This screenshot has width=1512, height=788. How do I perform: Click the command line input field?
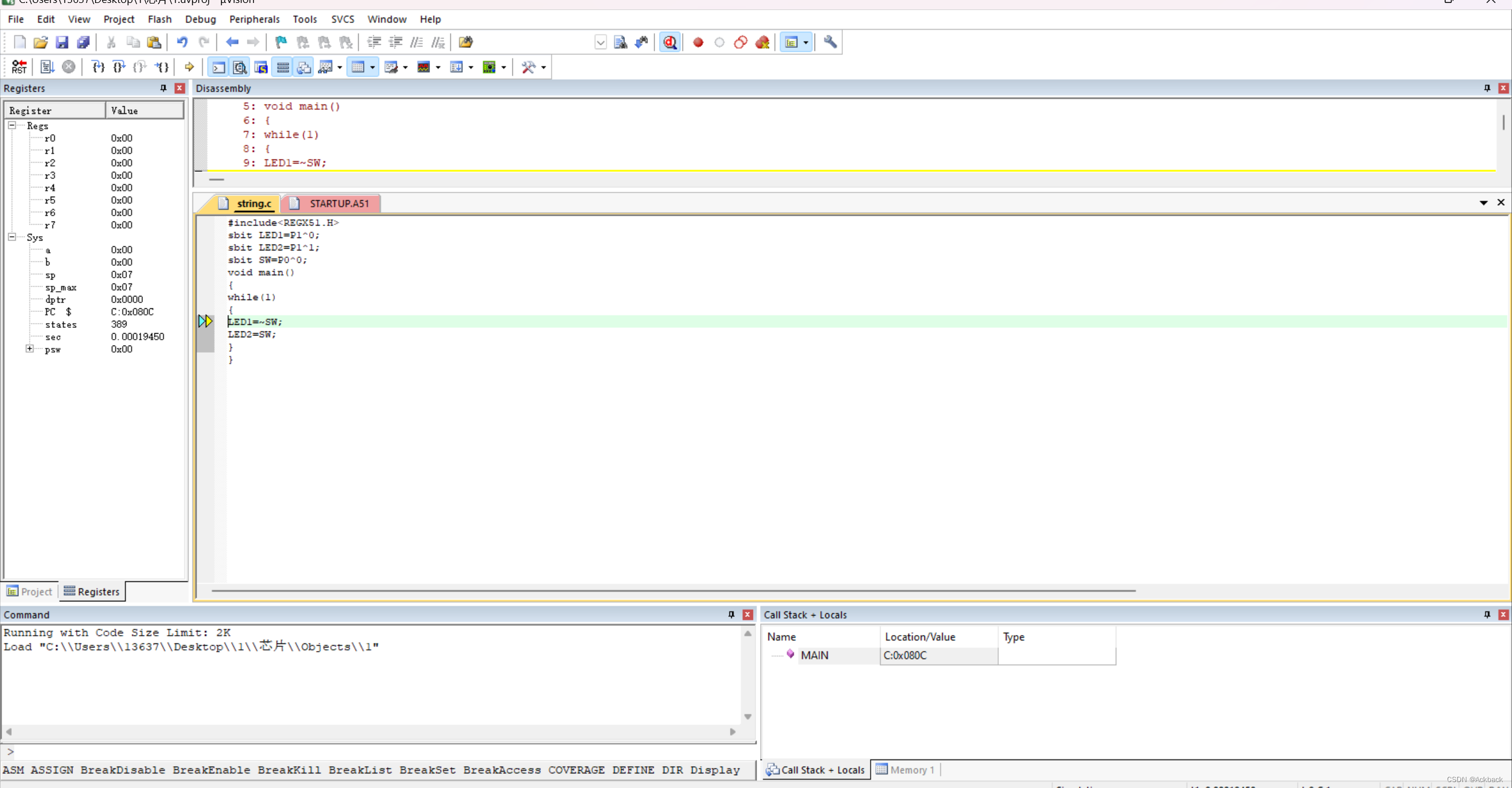tap(378, 751)
